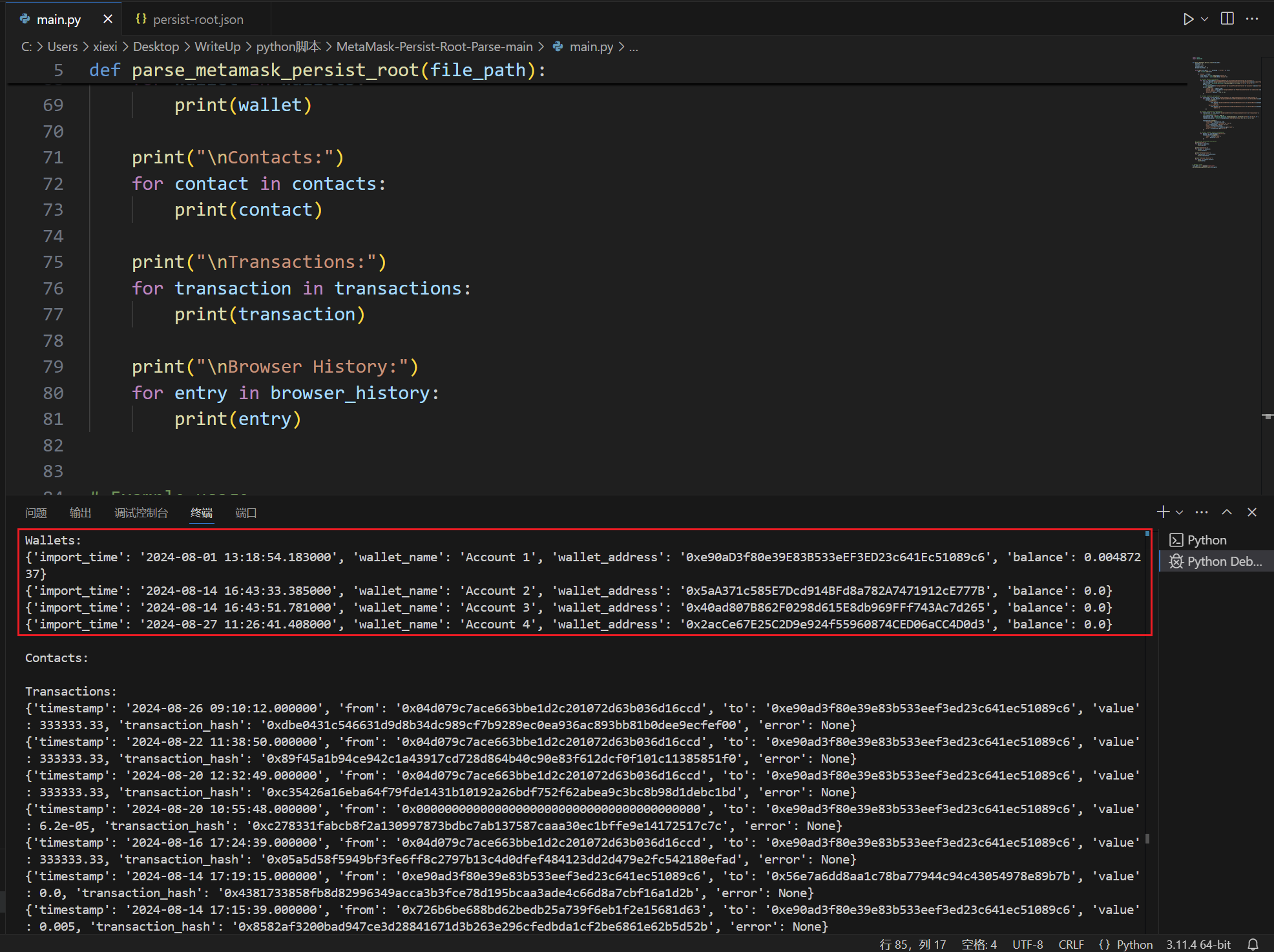
Task: Create a new terminal with plus icon
Action: click(1163, 512)
